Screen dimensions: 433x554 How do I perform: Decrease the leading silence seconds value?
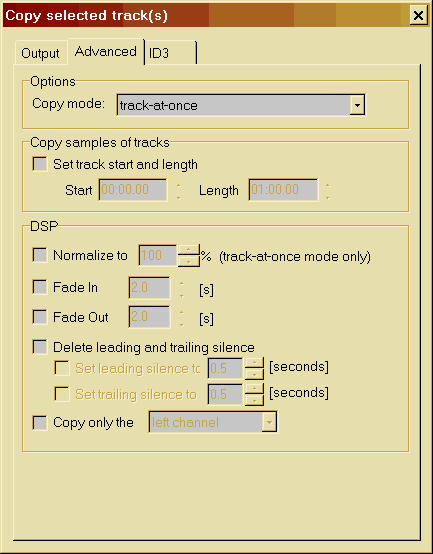tap(254, 374)
